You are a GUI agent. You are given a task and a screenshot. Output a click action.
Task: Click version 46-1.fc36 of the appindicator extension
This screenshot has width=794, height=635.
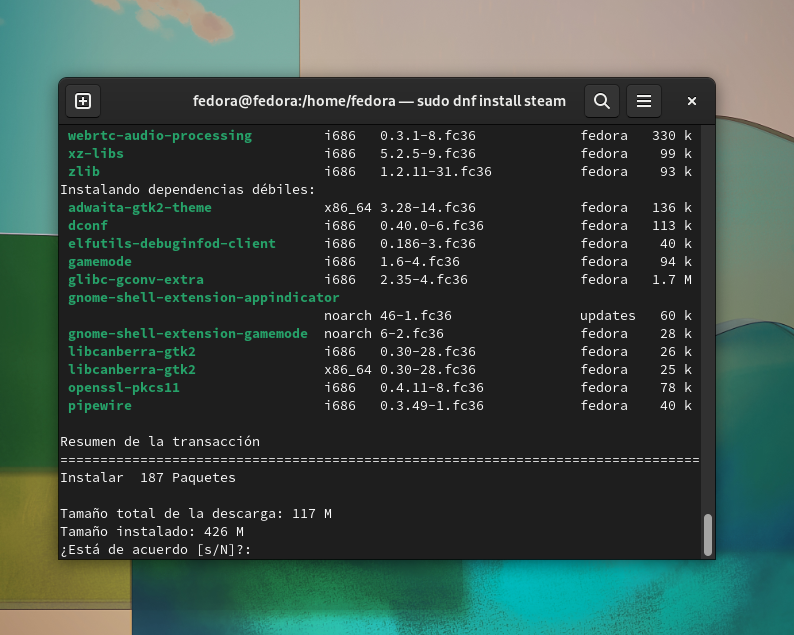(x=416, y=315)
